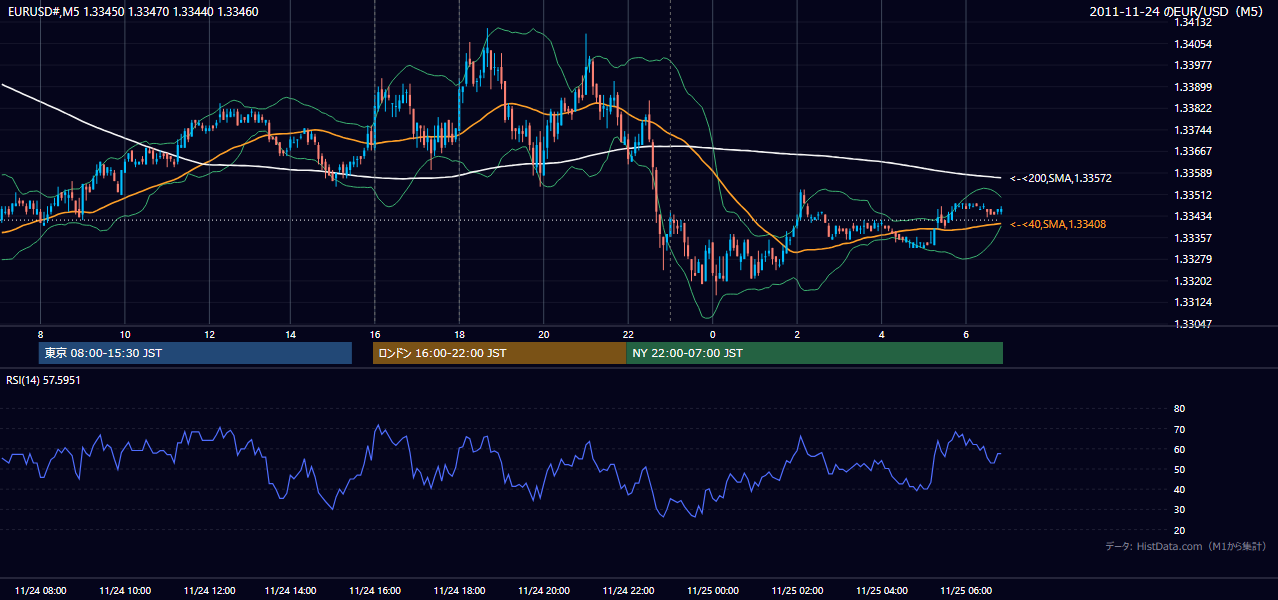Click hour label 16 under the price chart
The image size is (1278, 600).
click(374, 334)
